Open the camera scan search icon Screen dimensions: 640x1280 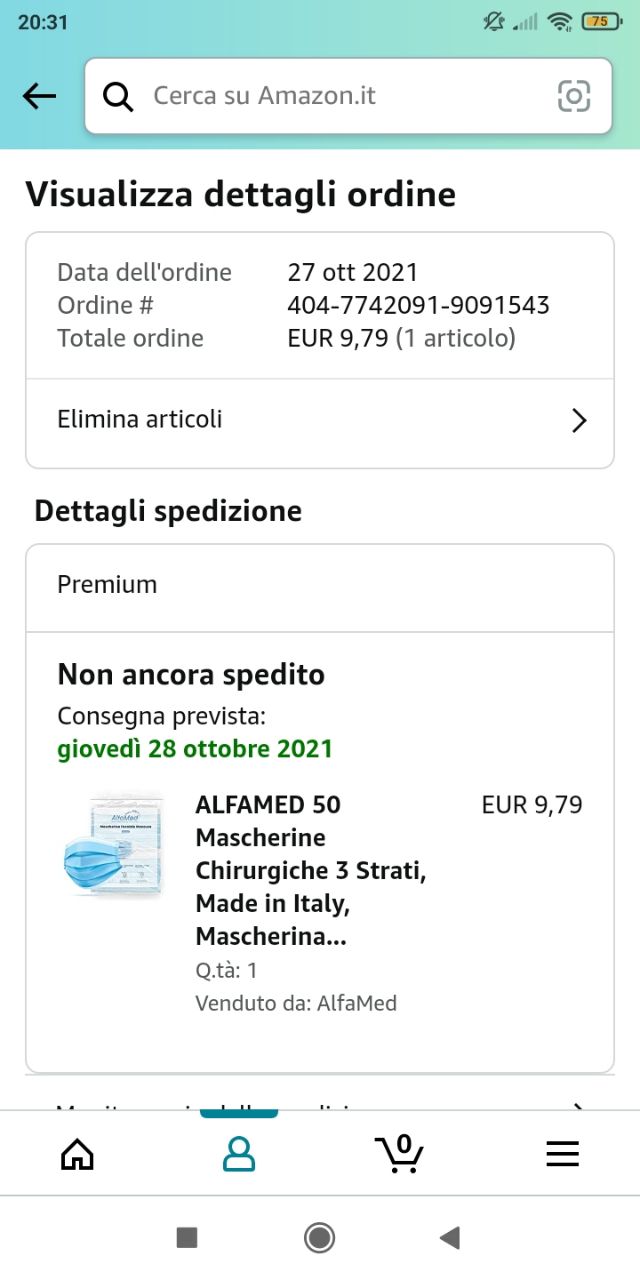(574, 96)
